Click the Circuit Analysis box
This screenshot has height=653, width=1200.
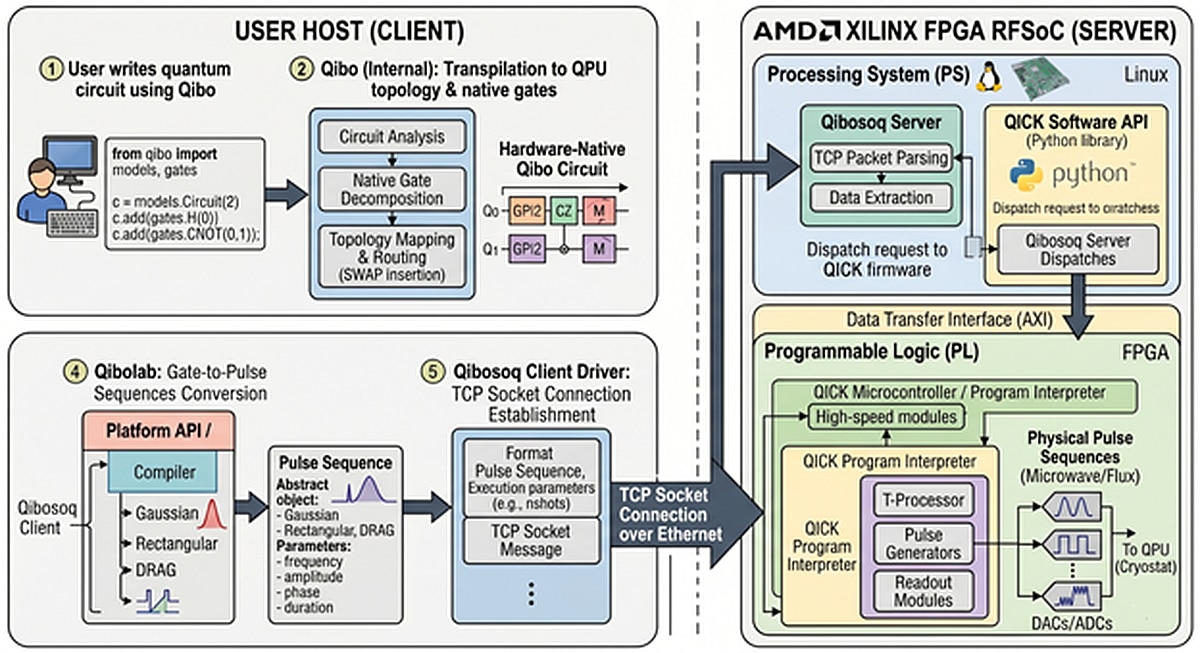[x=392, y=135]
